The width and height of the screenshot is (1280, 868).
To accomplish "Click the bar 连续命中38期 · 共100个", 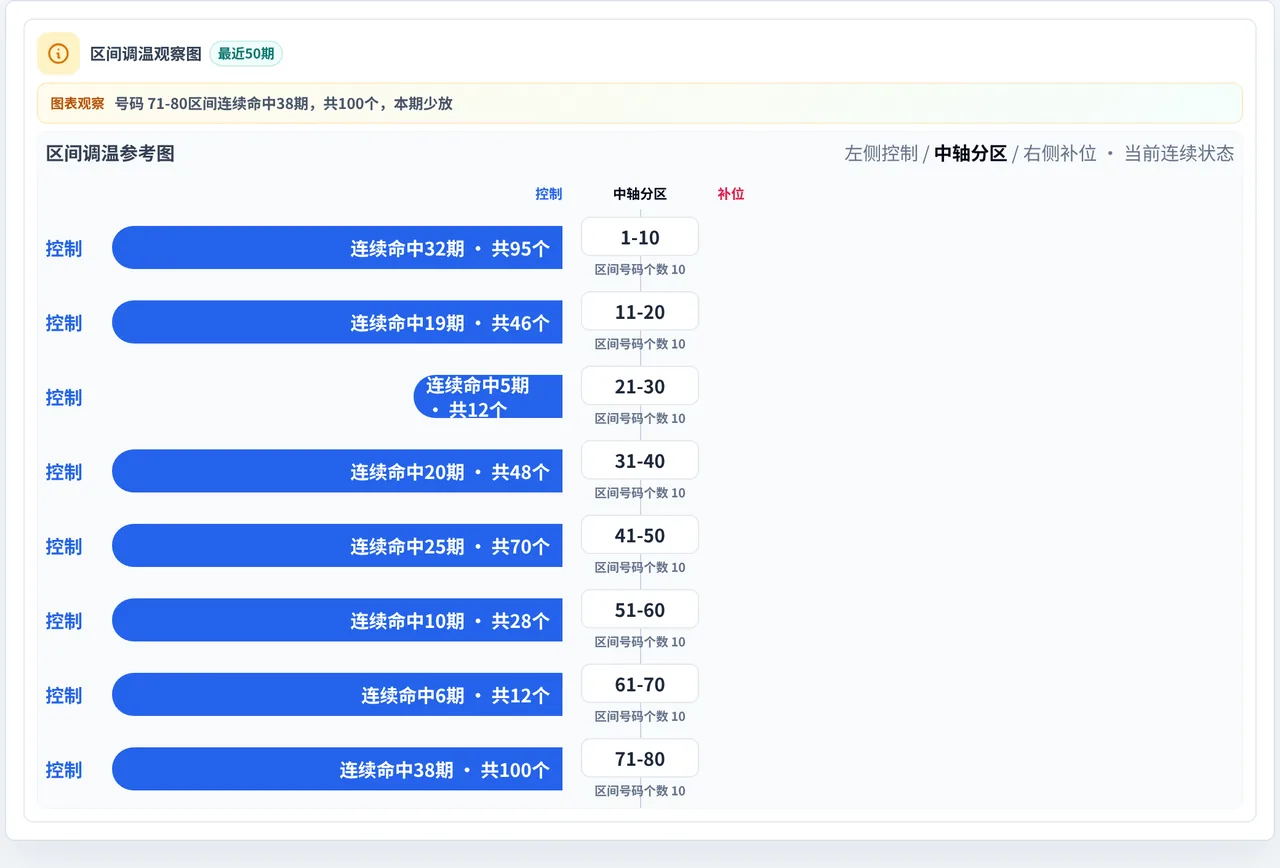I will click(337, 769).
